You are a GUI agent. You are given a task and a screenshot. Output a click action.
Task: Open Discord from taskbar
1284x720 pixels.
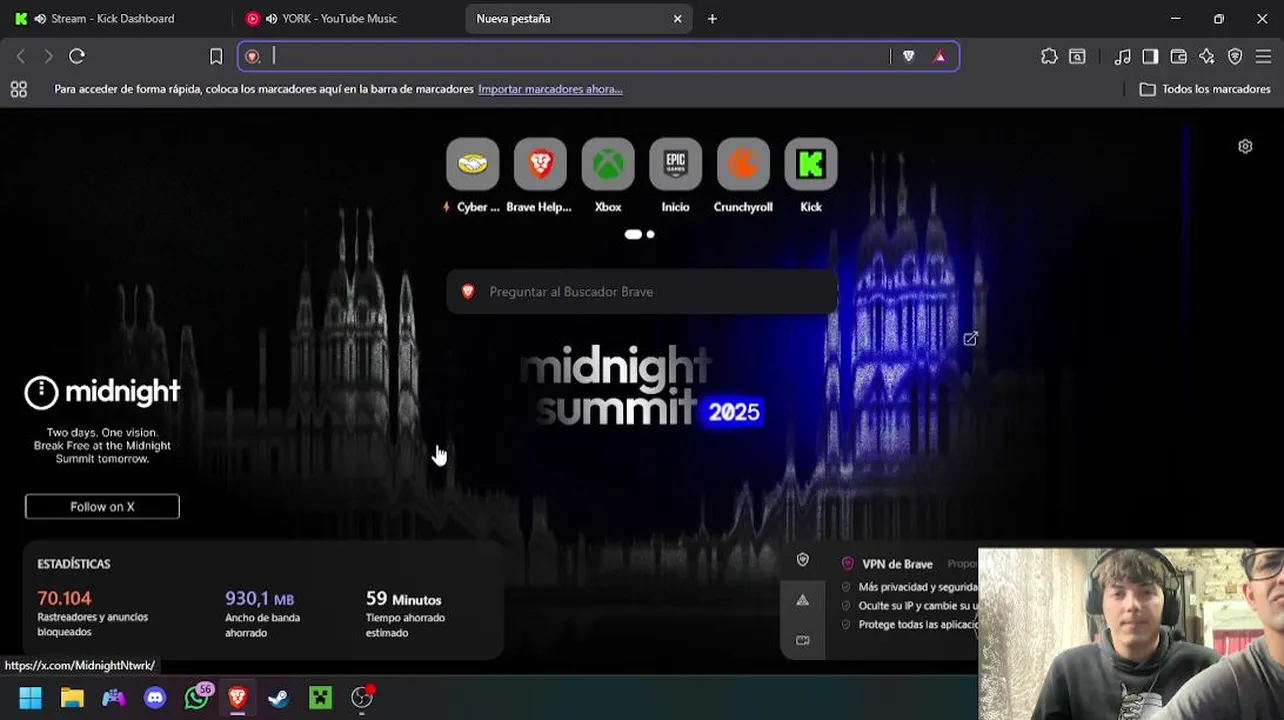[x=155, y=698]
